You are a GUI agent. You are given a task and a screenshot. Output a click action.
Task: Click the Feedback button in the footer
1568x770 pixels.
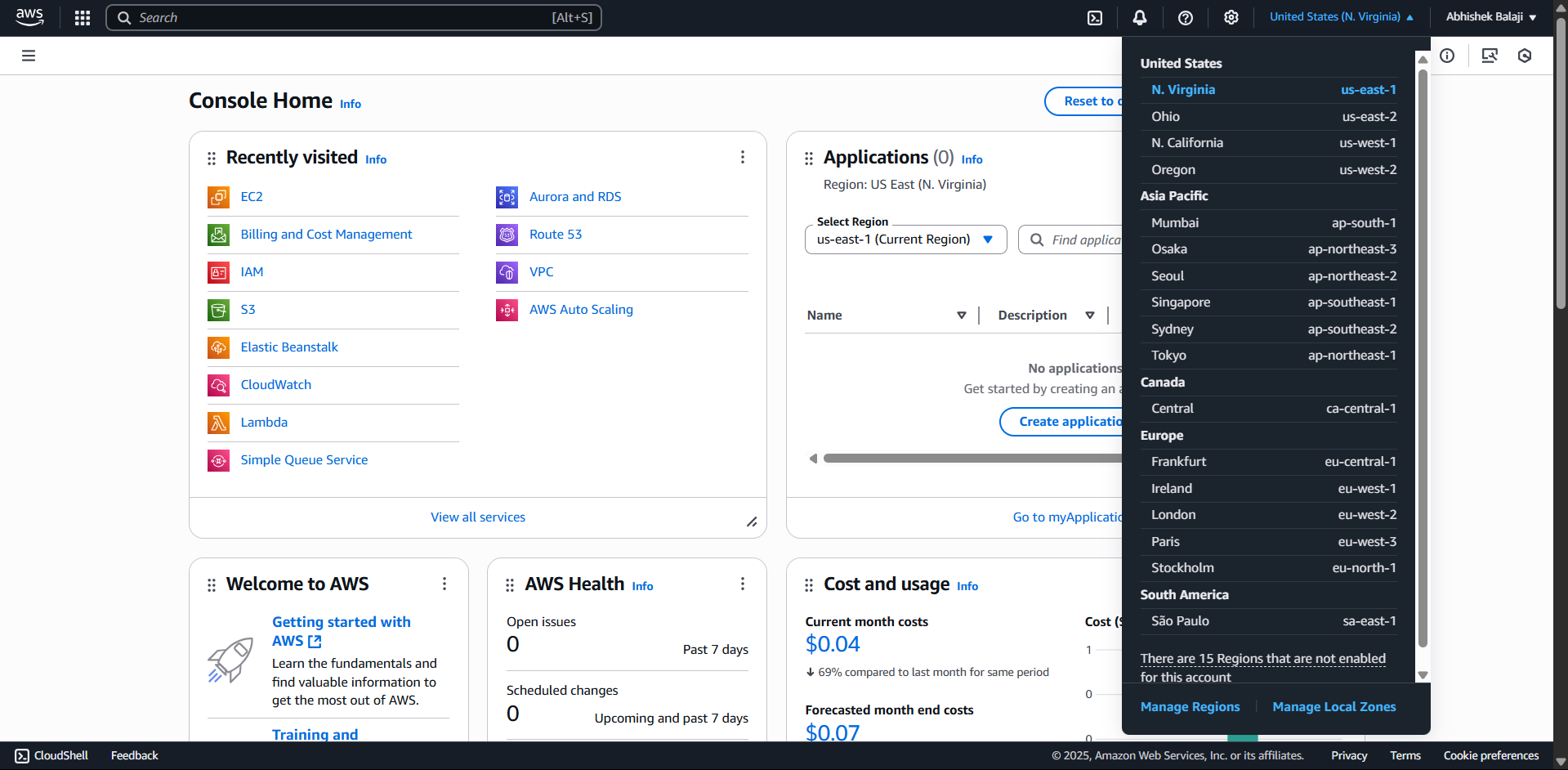[135, 756]
